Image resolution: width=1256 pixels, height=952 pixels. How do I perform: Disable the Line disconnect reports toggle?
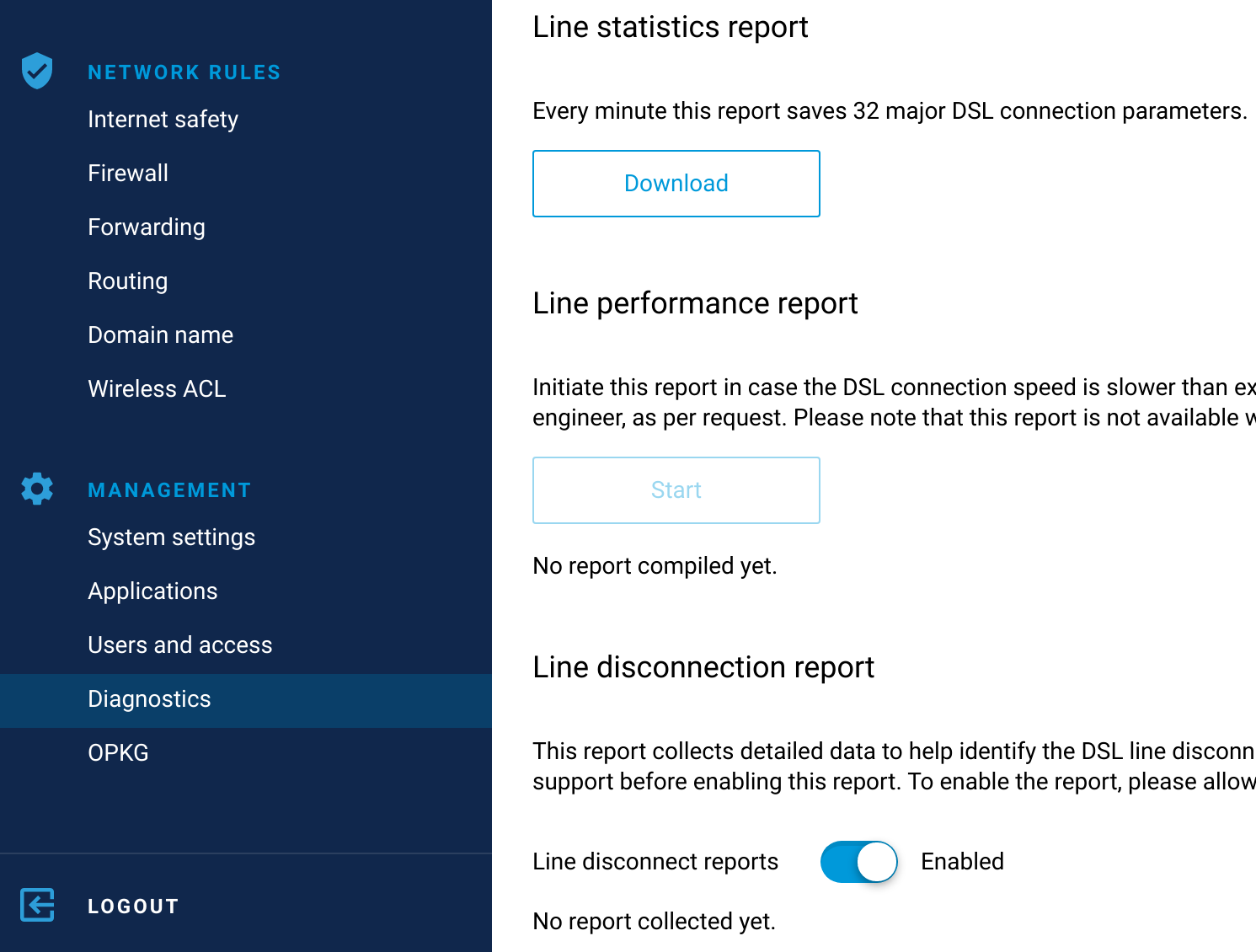point(858,861)
